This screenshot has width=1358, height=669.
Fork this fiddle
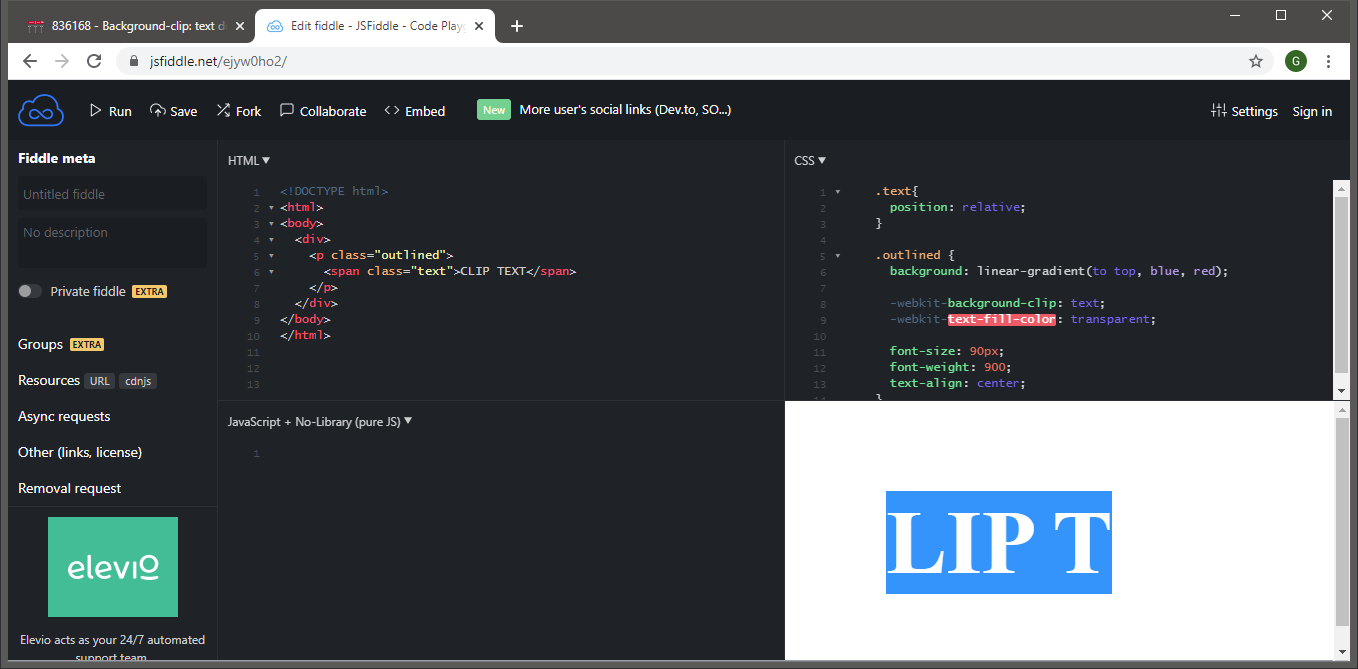(x=238, y=111)
